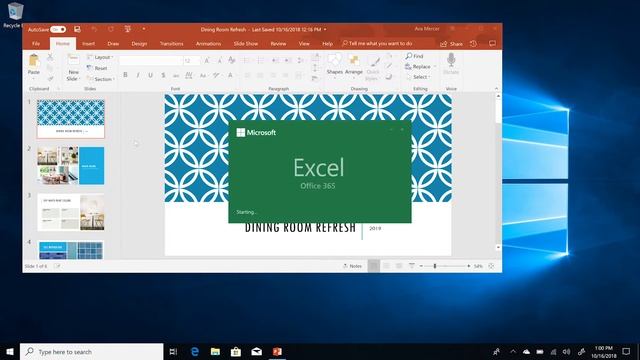This screenshot has height=360, width=640.
Task: Click the volume speaker icon in system tray
Action: coord(566,351)
